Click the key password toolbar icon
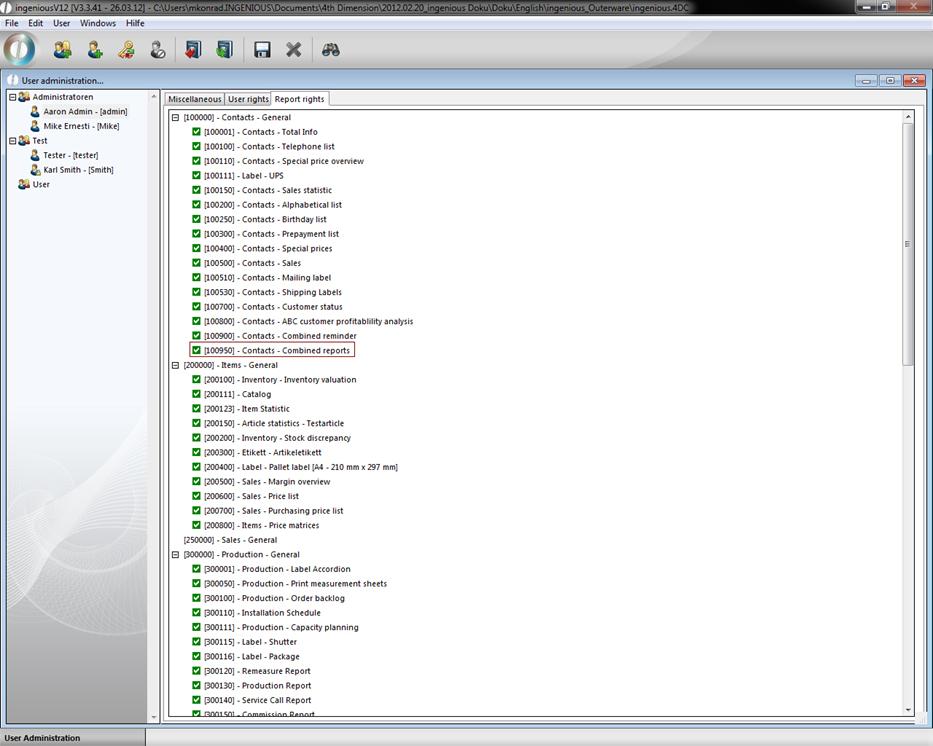This screenshot has height=746, width=933. coord(126,49)
